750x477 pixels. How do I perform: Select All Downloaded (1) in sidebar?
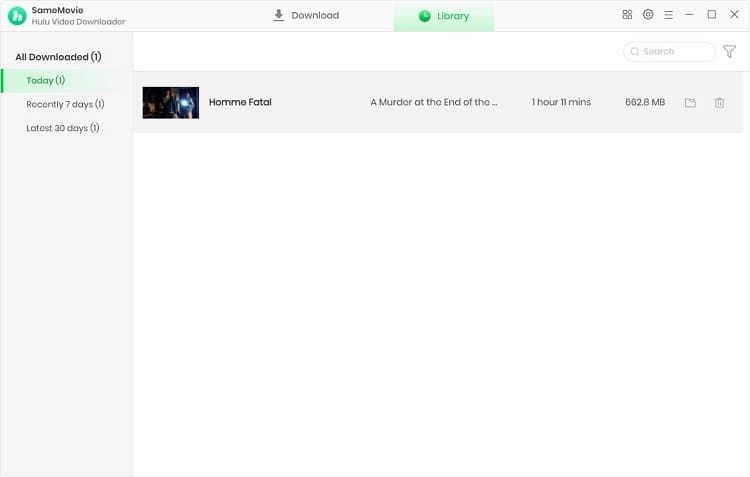58,57
